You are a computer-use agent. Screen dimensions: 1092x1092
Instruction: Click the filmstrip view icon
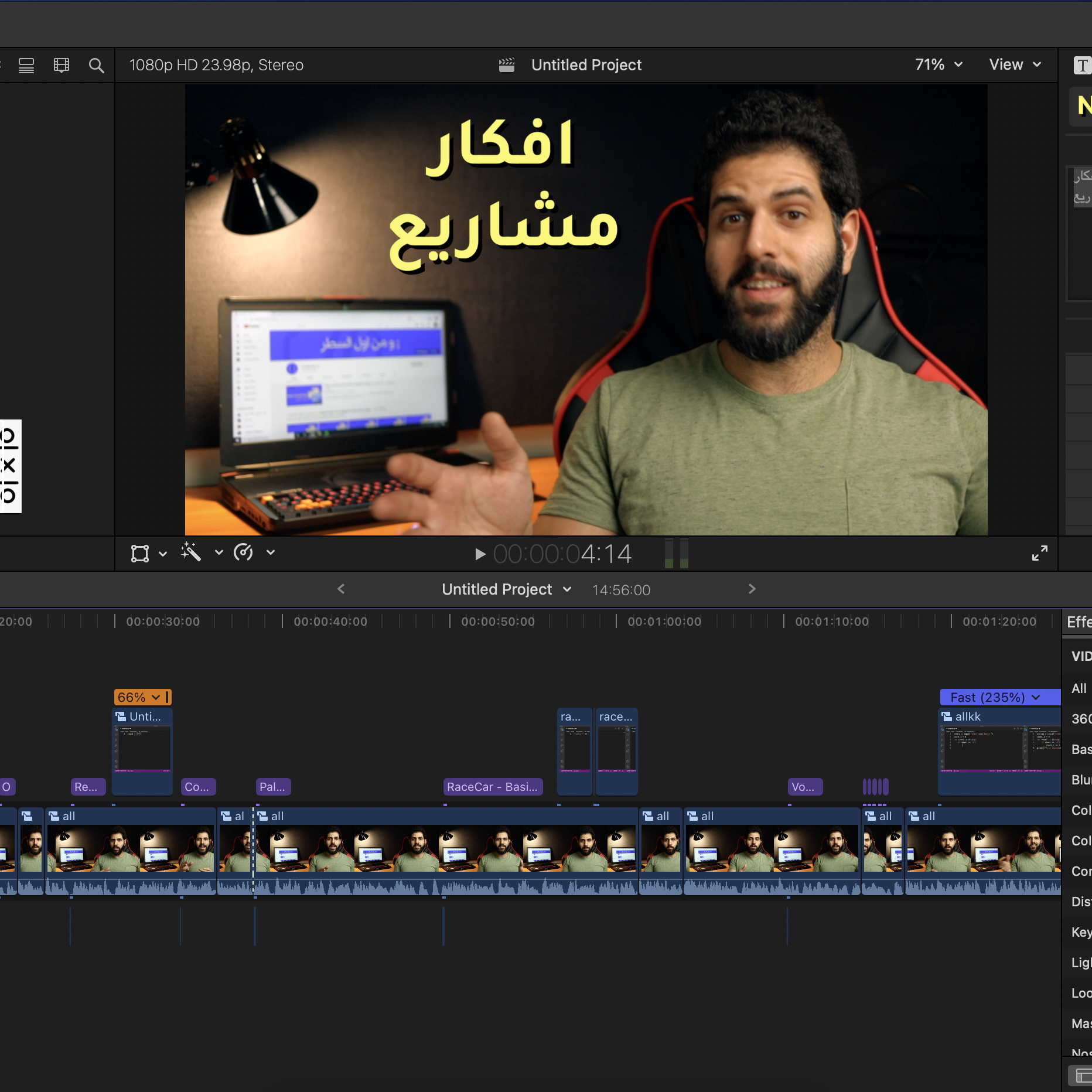(62, 65)
